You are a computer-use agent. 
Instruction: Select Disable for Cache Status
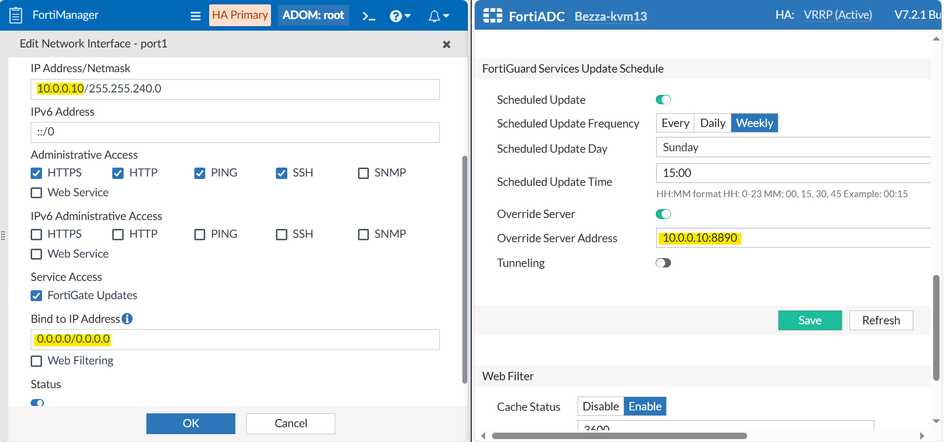point(601,407)
